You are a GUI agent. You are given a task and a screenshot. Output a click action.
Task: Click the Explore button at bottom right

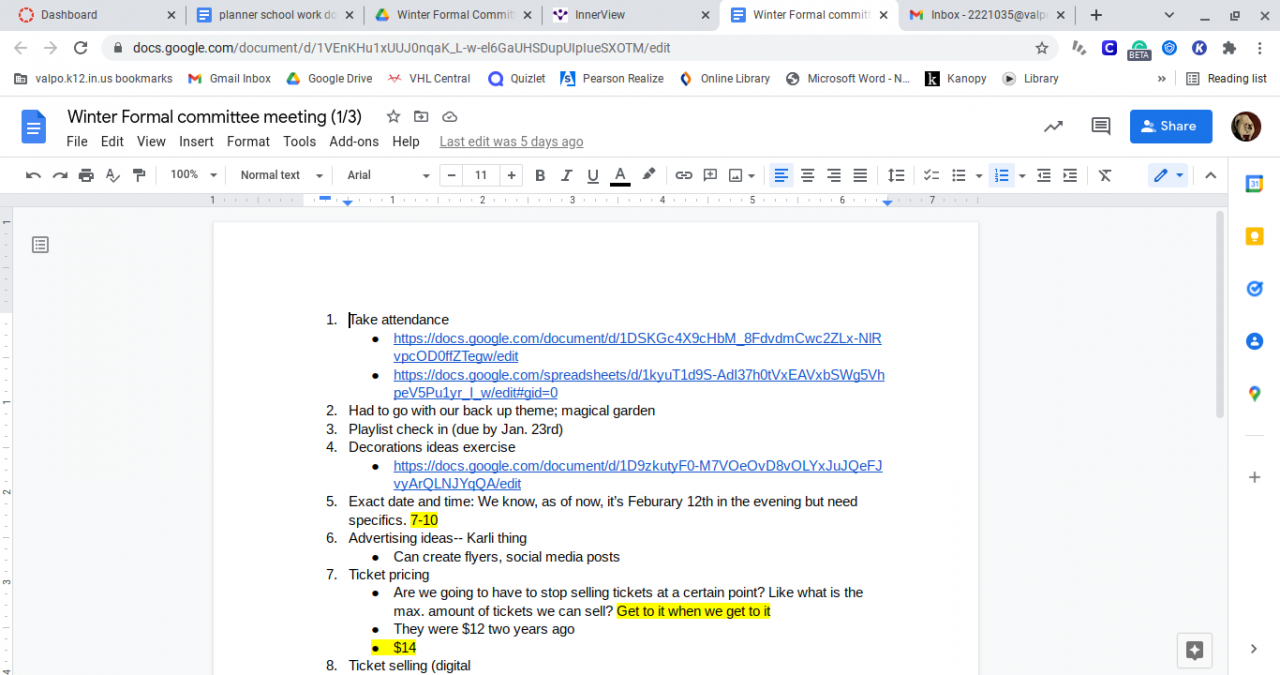coord(1194,649)
